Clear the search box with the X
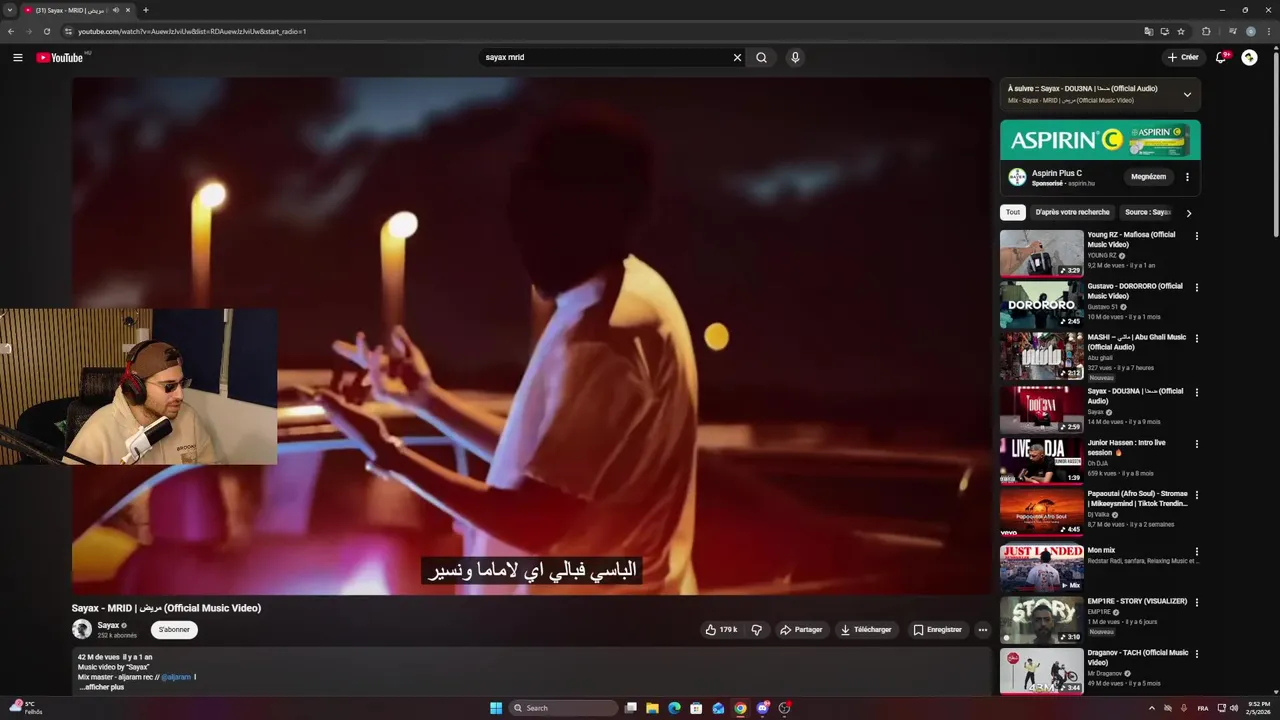This screenshot has height=720, width=1280. 737,57
